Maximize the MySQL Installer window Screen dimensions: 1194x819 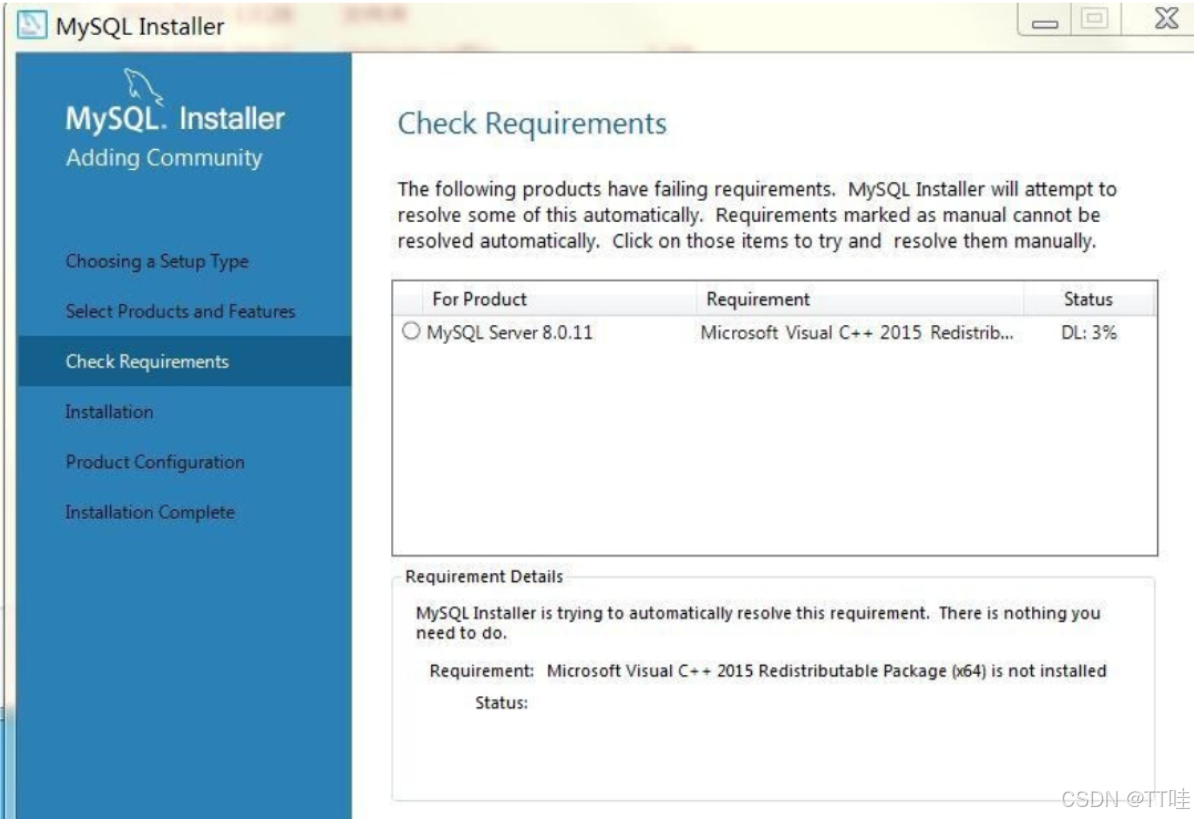[x=1095, y=19]
